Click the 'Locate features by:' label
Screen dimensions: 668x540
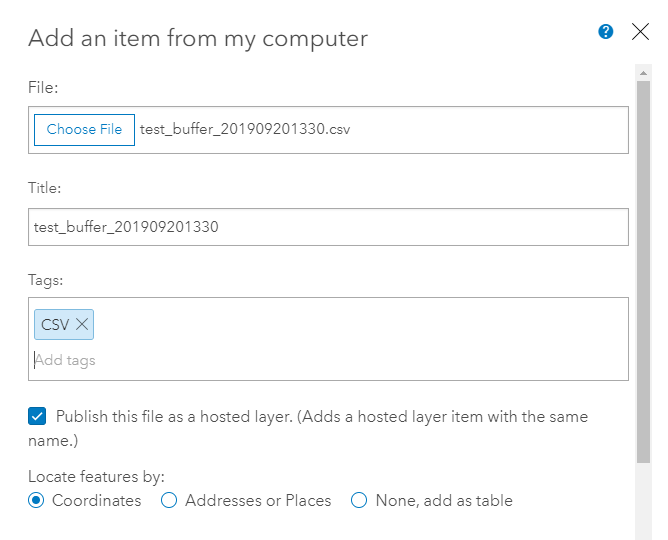click(96, 477)
